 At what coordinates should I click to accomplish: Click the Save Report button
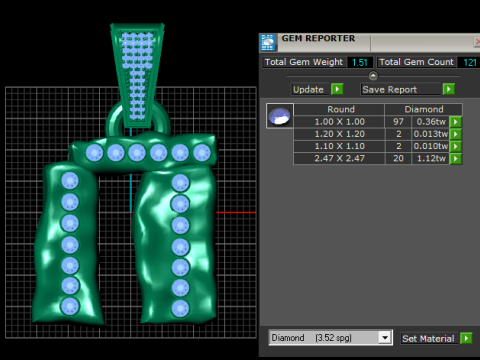coord(401,89)
